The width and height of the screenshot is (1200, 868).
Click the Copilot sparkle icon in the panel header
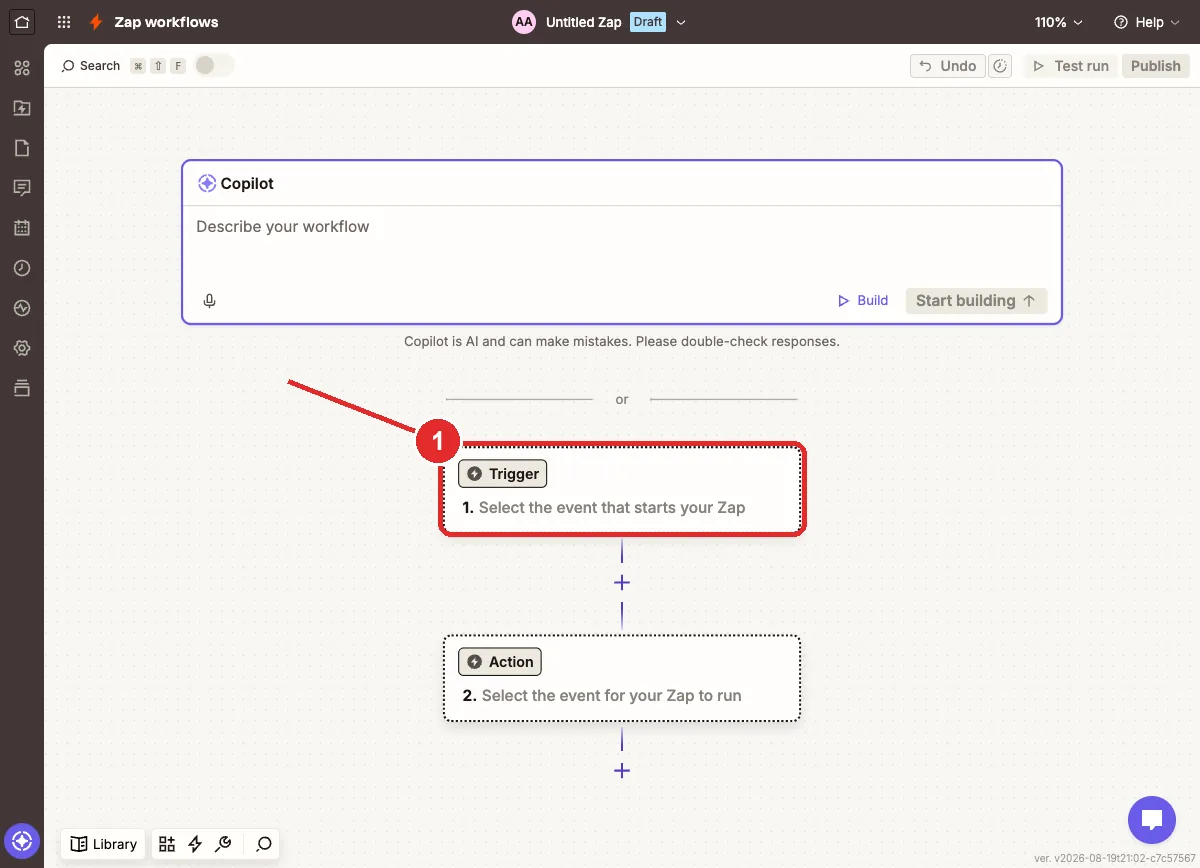[207, 184]
